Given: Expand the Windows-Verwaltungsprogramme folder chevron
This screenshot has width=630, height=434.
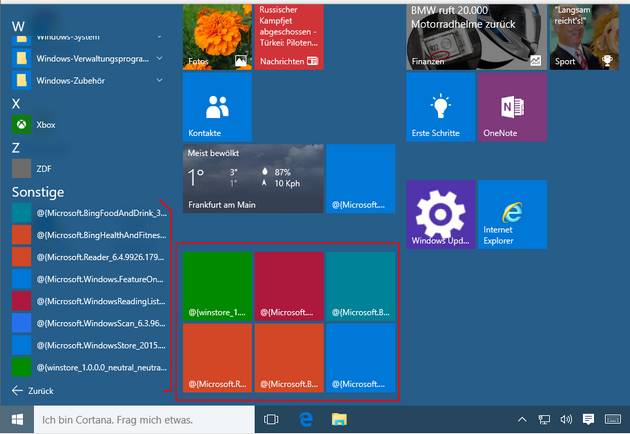Looking at the screenshot, I should 160,58.
